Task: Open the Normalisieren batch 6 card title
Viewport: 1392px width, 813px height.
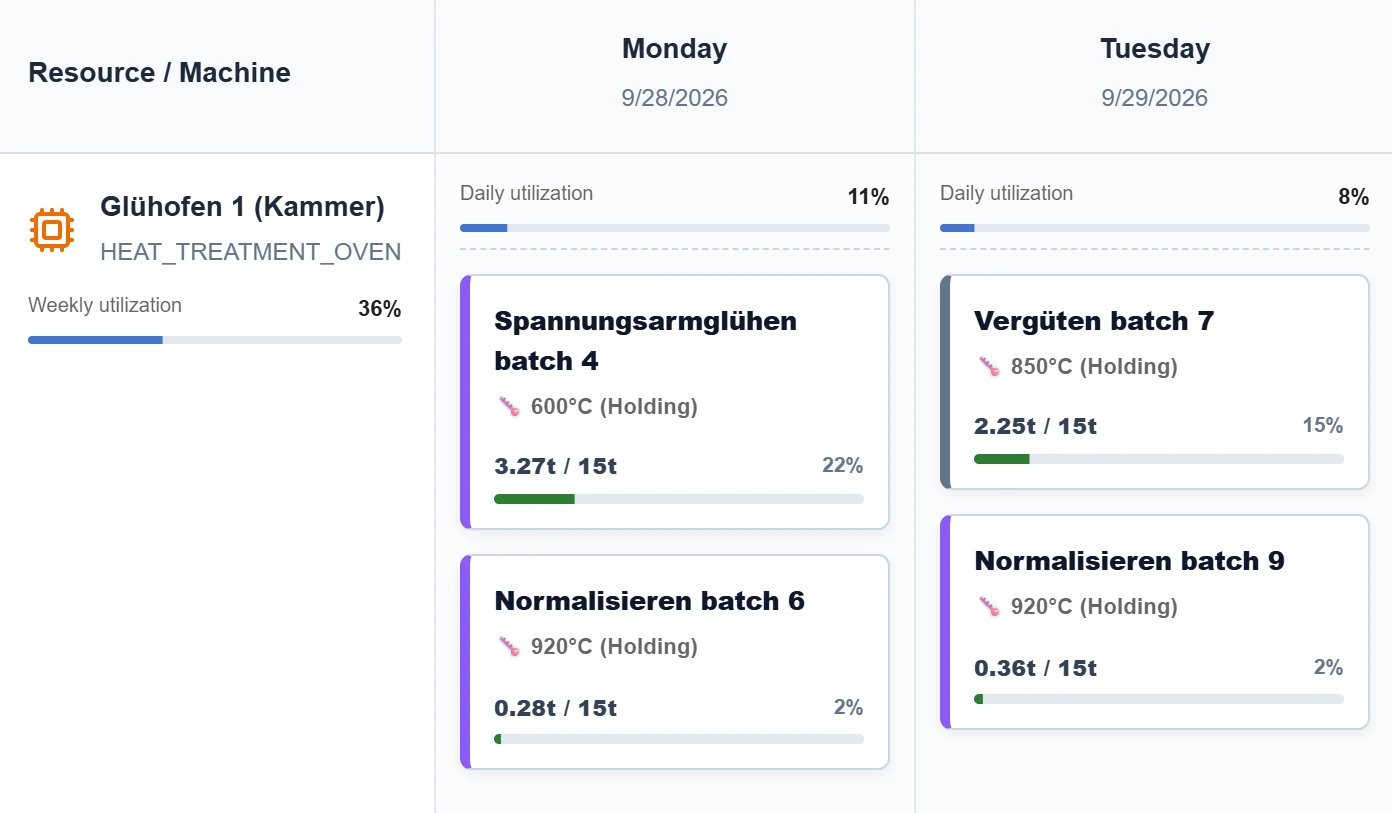Action: coord(649,601)
